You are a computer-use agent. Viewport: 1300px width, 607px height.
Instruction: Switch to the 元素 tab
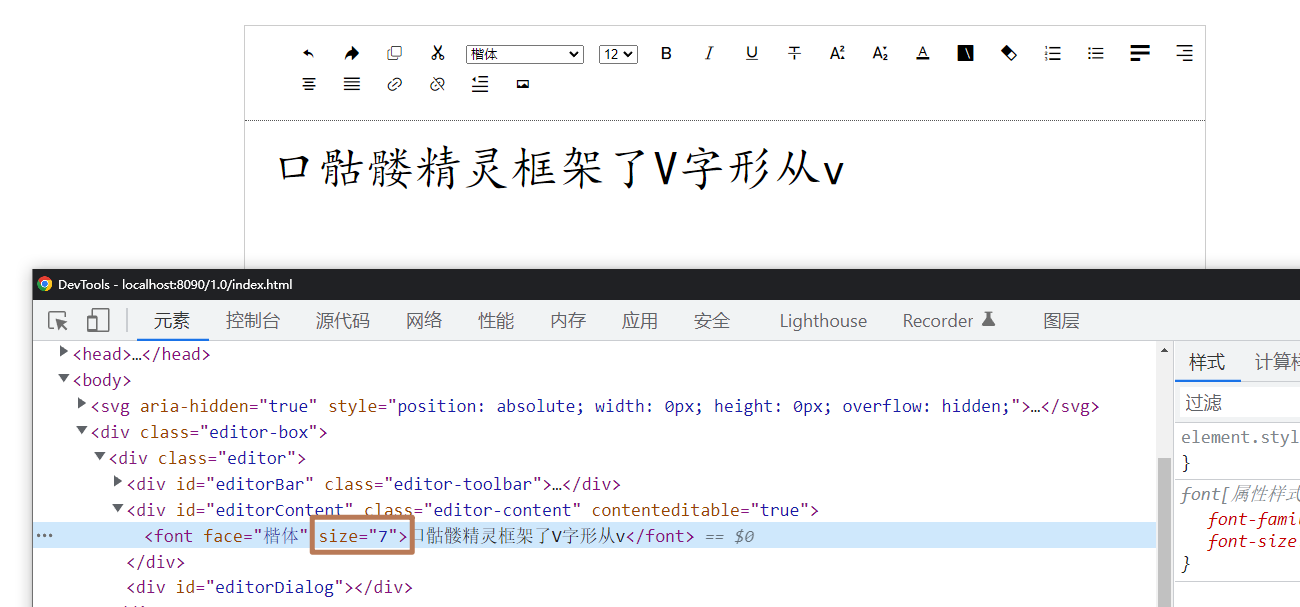[x=172, y=321]
